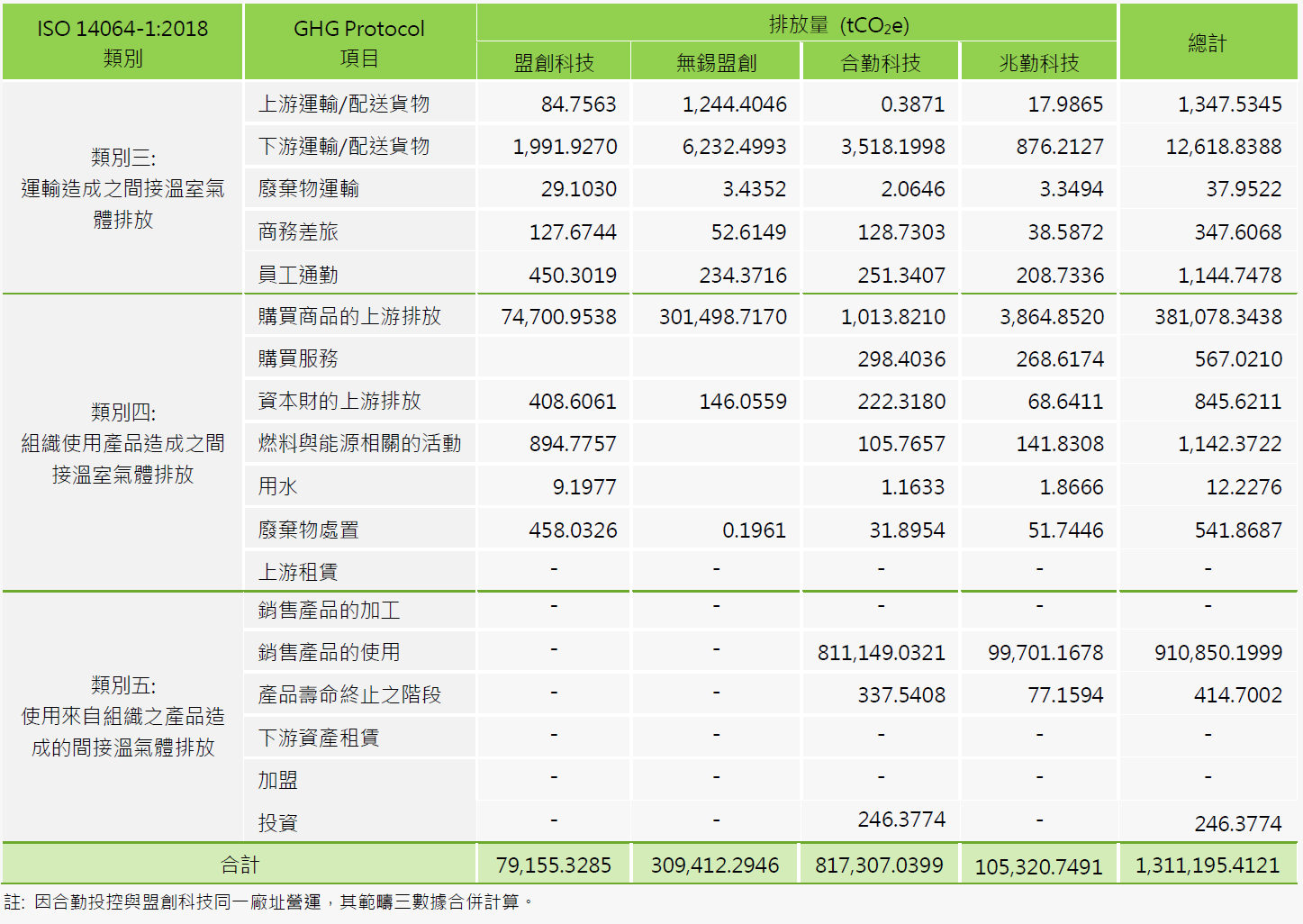Viewport: 1303px width, 924px height.
Task: Select the column total 309,412.2946
Action: tap(715, 865)
